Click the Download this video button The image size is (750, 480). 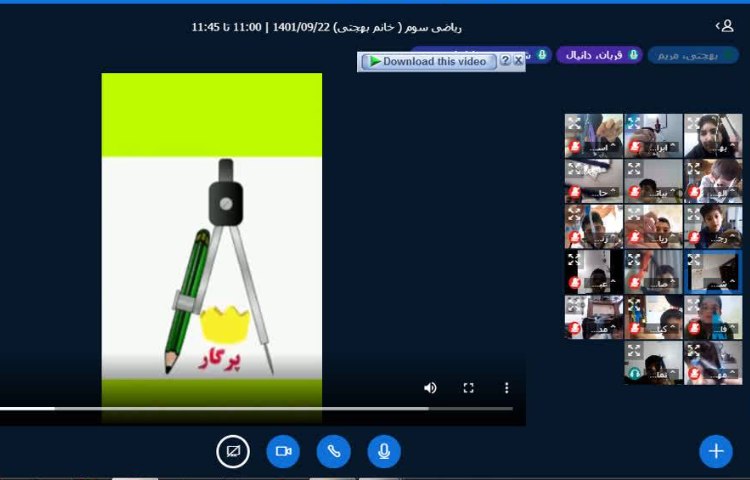[x=429, y=61]
